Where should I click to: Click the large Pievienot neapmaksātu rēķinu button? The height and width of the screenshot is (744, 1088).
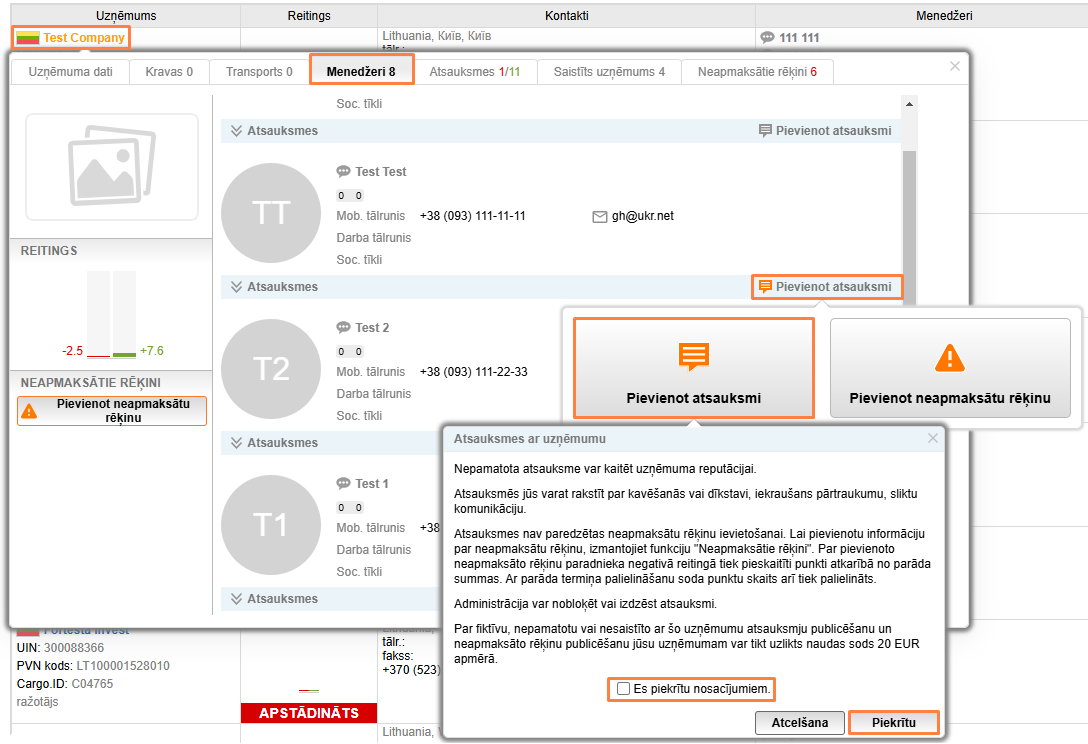(x=950, y=368)
